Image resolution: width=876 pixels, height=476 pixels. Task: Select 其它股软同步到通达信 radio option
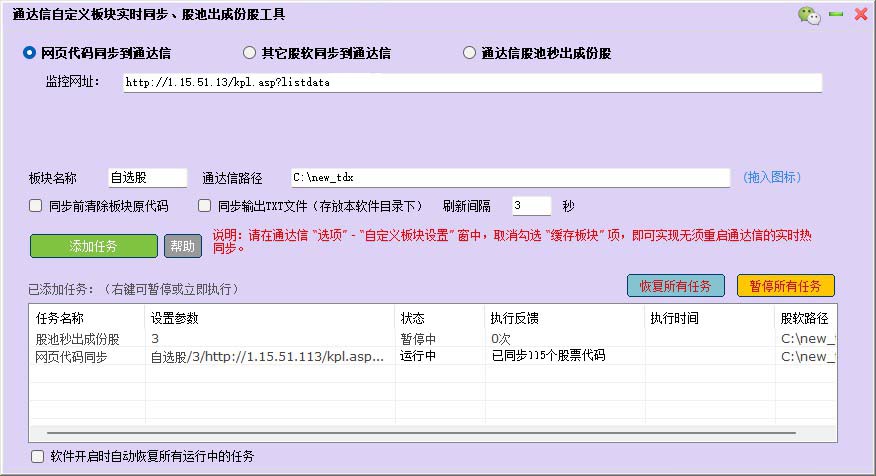(250, 53)
